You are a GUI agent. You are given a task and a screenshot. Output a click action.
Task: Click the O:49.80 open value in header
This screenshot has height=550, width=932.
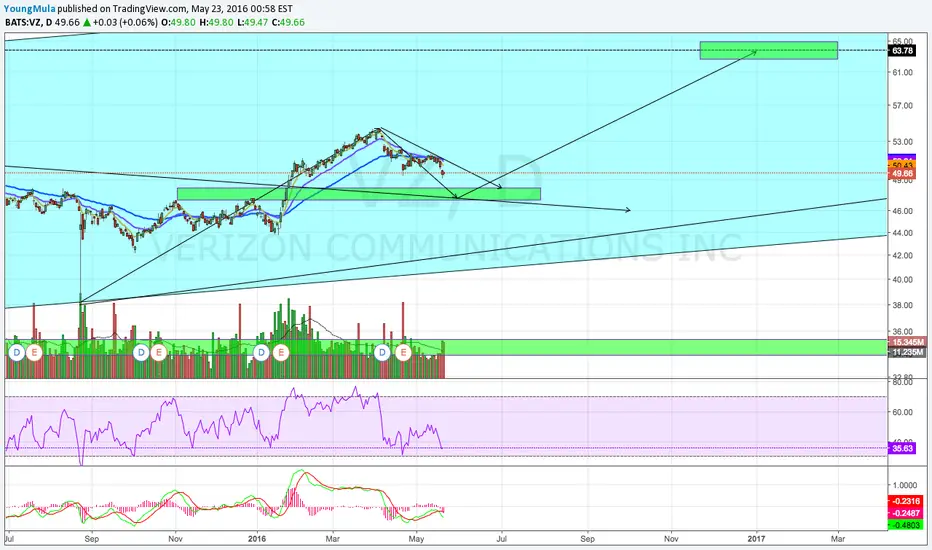point(178,23)
